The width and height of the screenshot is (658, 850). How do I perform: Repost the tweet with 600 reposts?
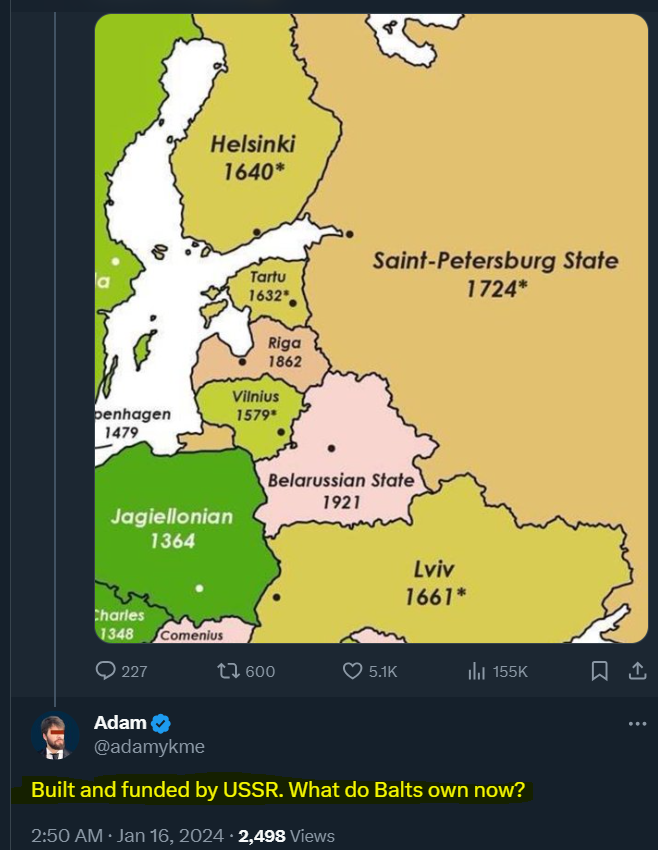229,671
